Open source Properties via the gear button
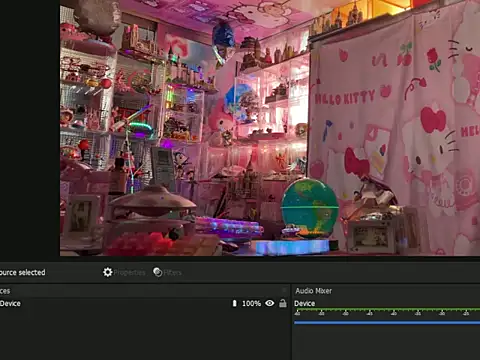The height and width of the screenshot is (360, 480). pos(124,272)
